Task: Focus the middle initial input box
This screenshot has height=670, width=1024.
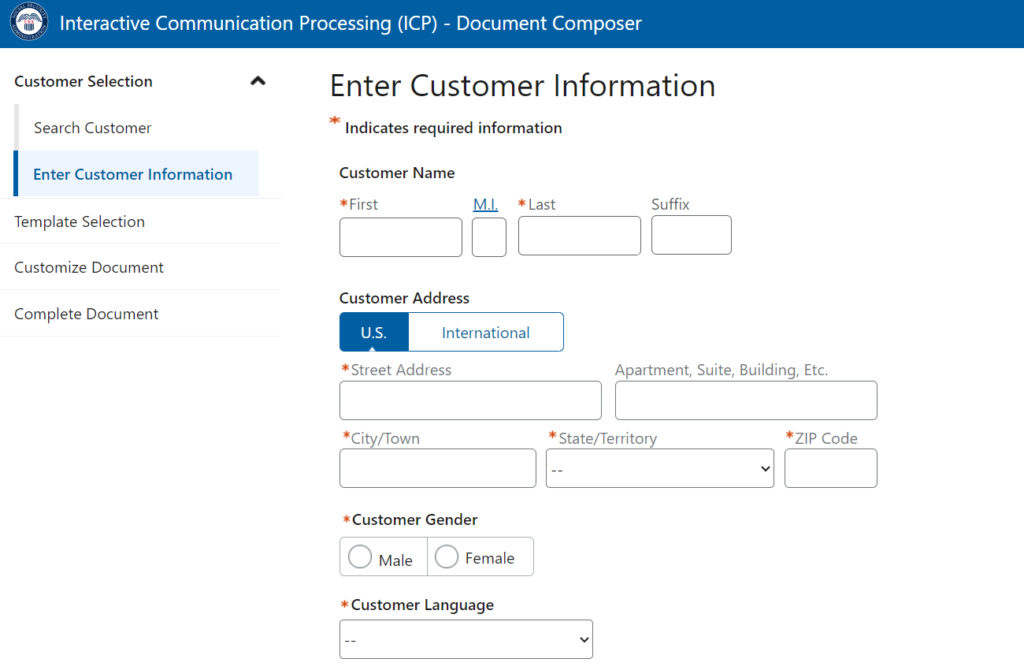Action: pyautogui.click(x=489, y=237)
